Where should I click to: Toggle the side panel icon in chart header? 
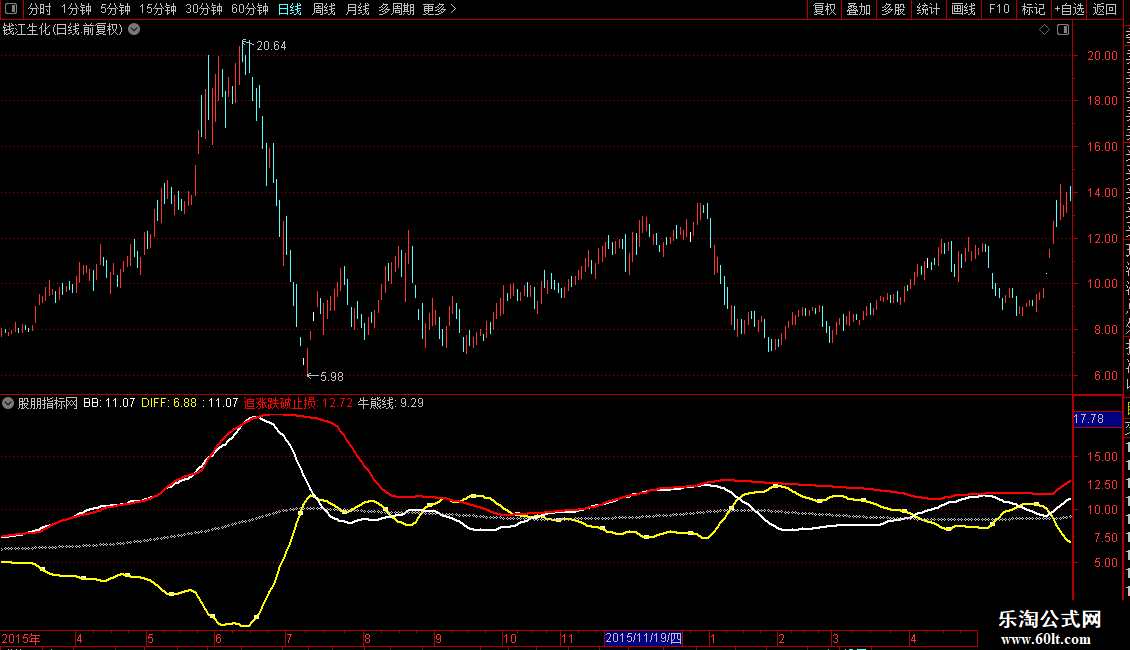click(x=1063, y=30)
